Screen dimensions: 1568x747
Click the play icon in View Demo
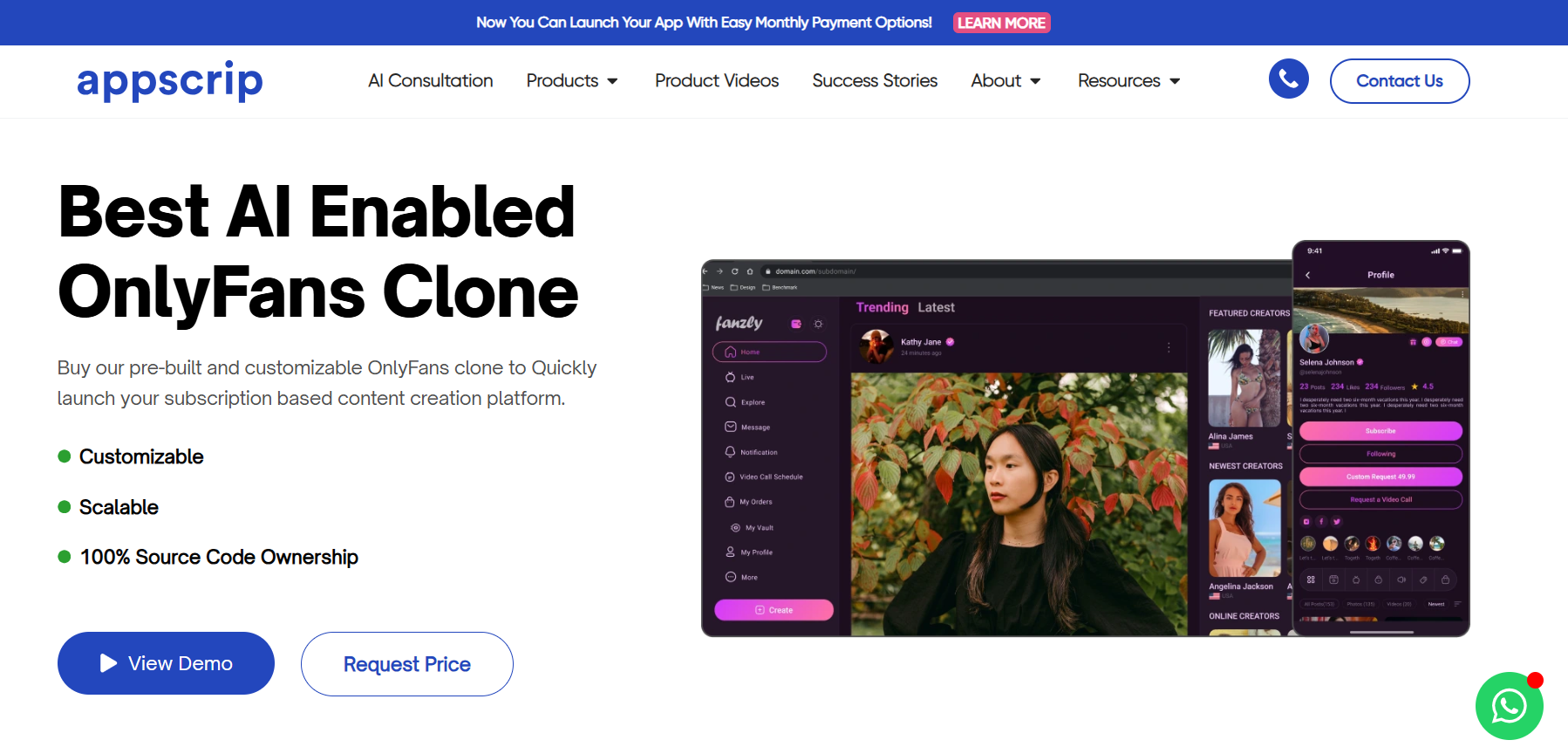[x=108, y=663]
